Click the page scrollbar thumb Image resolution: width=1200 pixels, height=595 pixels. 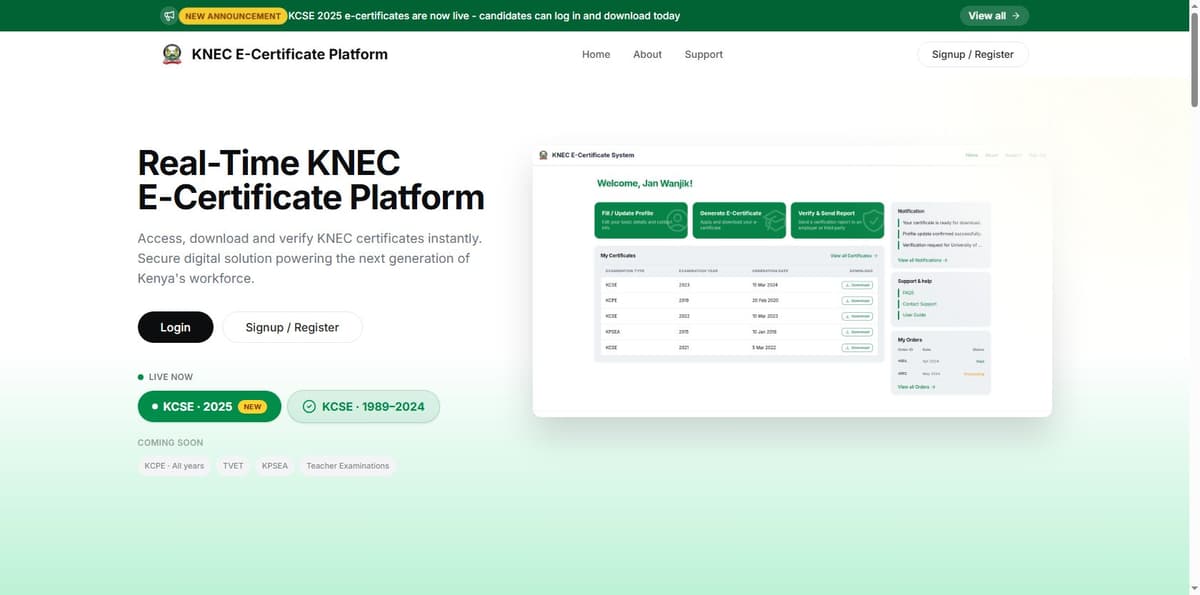(x=1193, y=60)
